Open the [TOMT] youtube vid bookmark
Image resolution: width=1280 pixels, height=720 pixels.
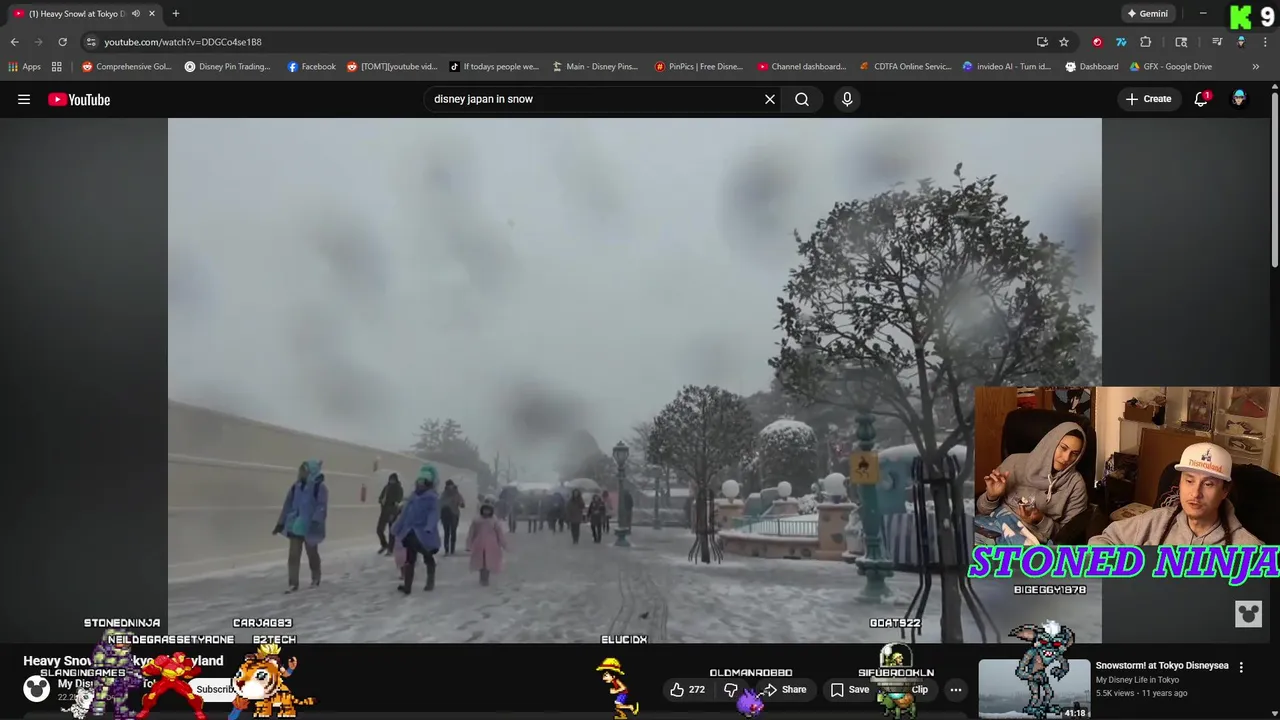392,67
